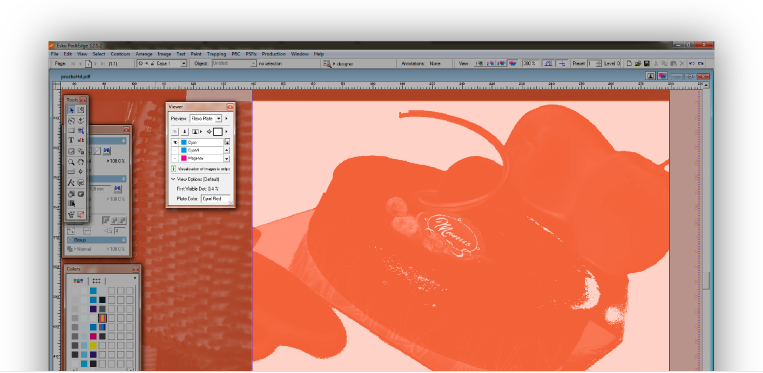The width and height of the screenshot is (763, 373).
Task: Click the densitometer target icon in Viewer
Action: point(209,132)
